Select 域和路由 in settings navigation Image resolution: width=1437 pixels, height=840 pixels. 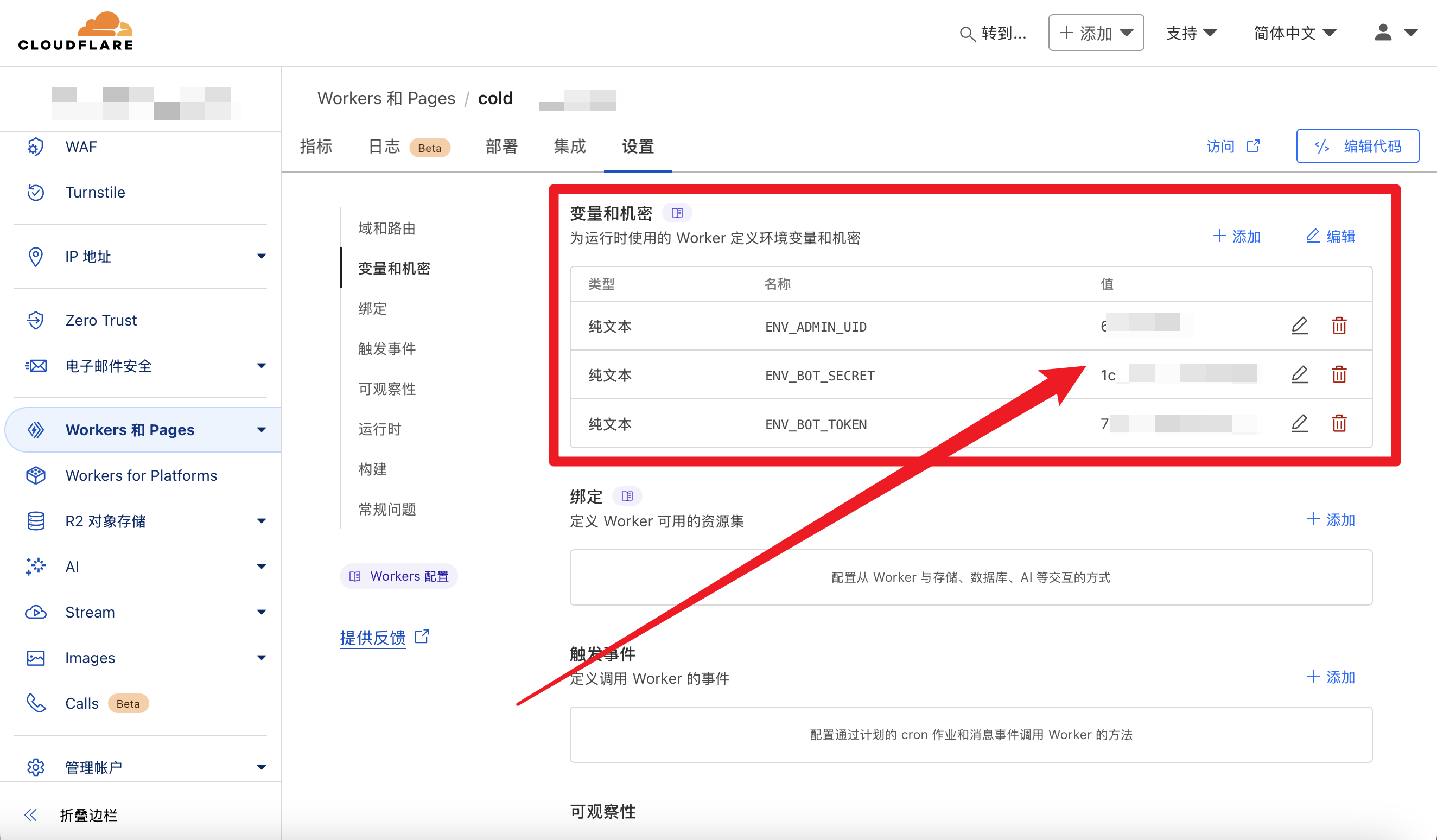click(x=386, y=228)
